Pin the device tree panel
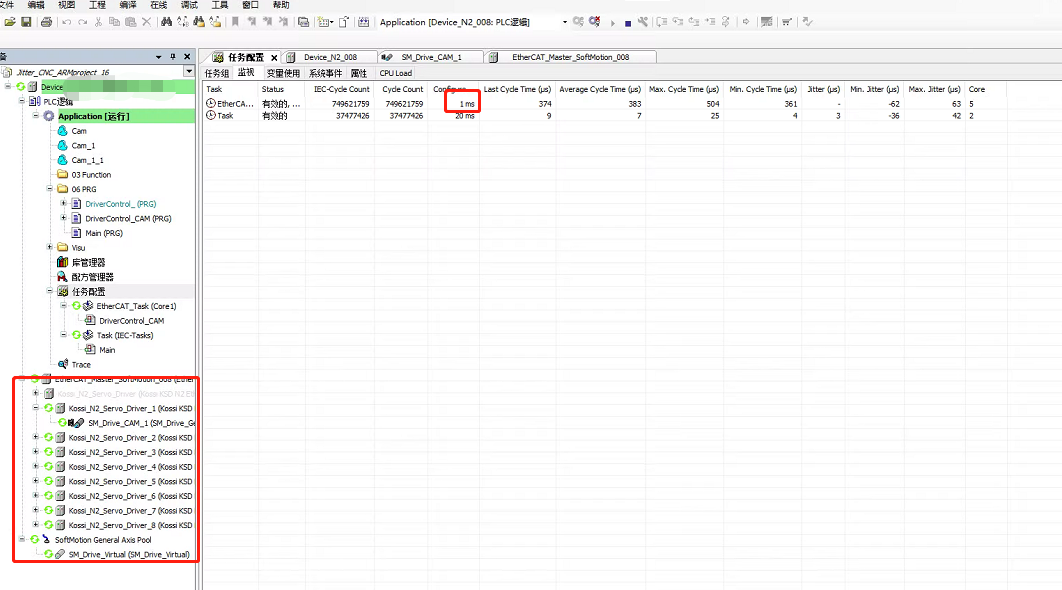This screenshot has height=590, width=1062. (x=173, y=57)
